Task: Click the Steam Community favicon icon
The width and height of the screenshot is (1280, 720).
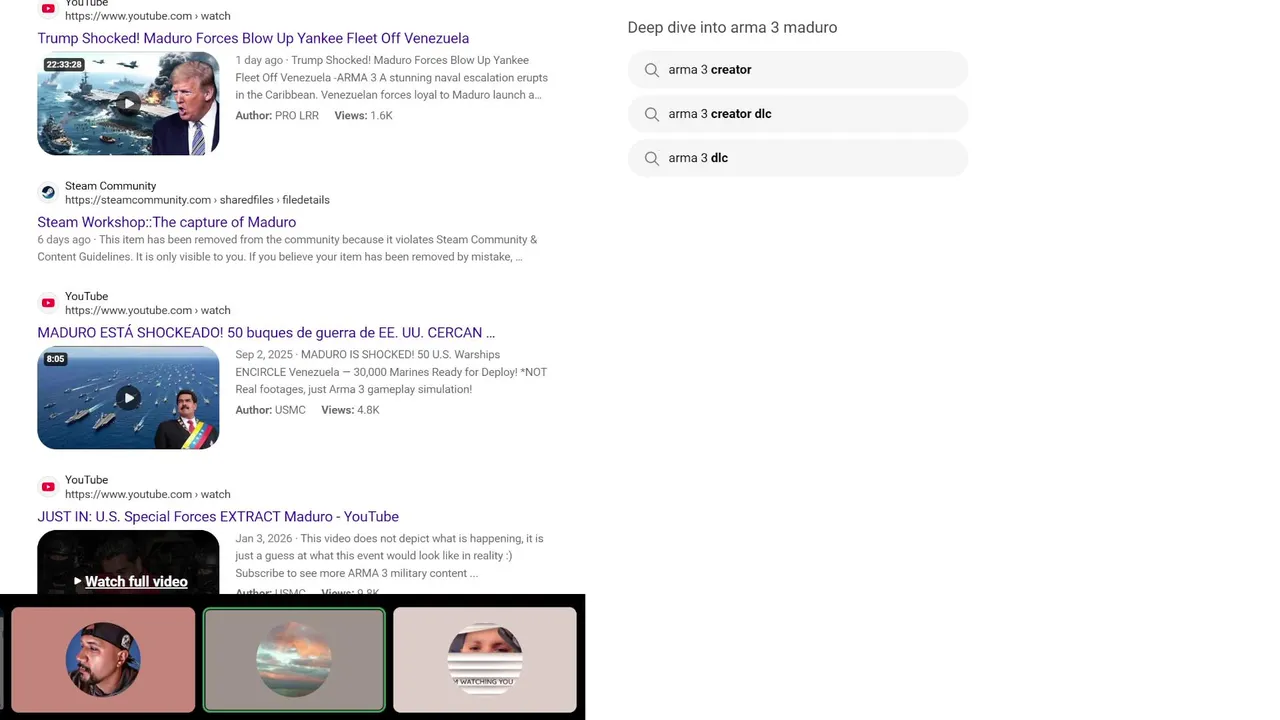Action: point(48,193)
